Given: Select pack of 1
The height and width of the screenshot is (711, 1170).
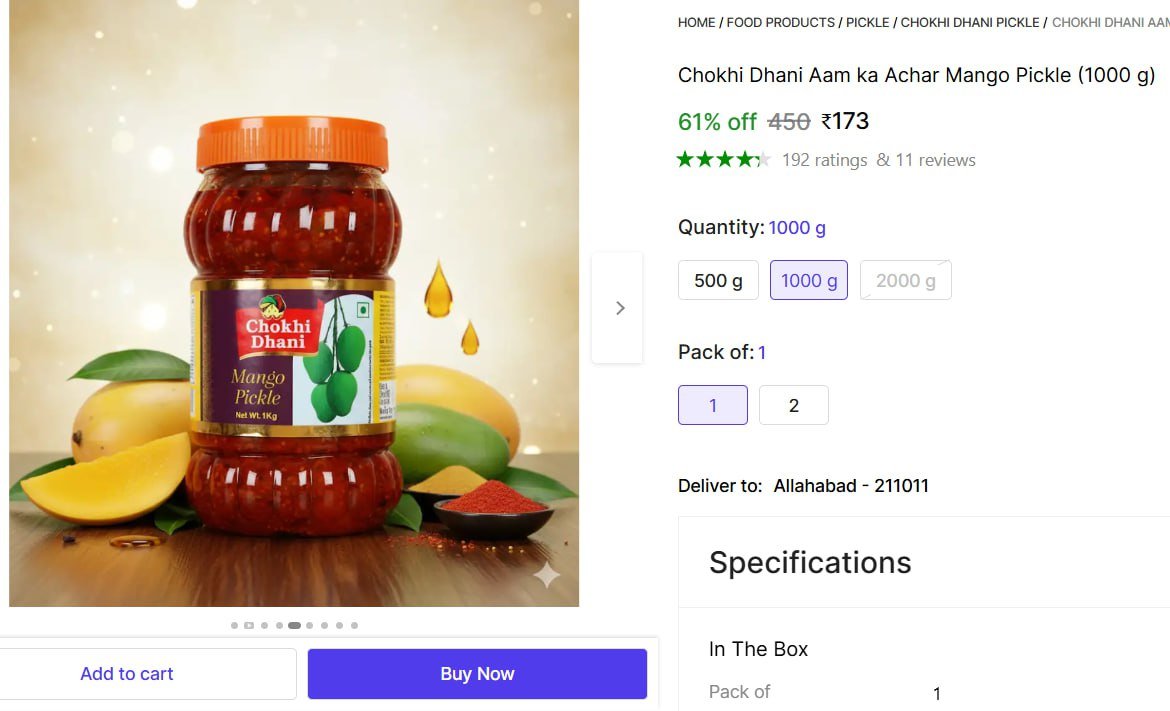Looking at the screenshot, I should pos(712,405).
